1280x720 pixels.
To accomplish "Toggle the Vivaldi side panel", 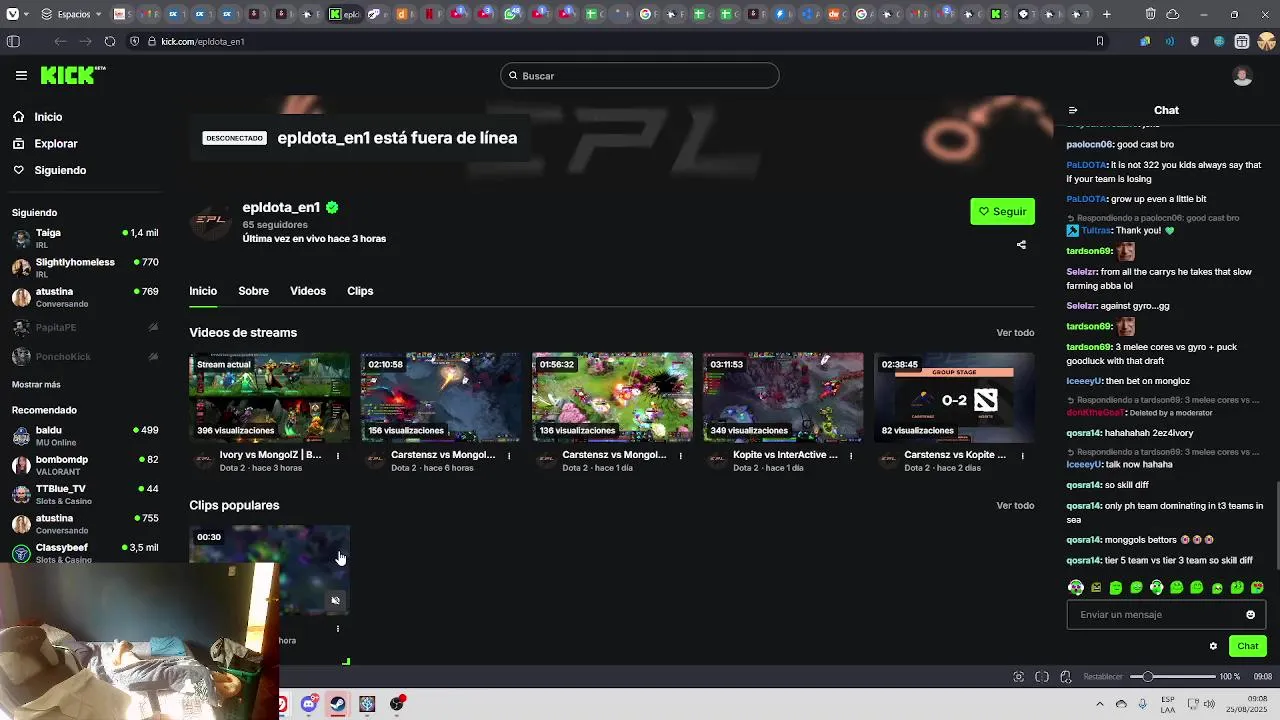I will (13, 41).
